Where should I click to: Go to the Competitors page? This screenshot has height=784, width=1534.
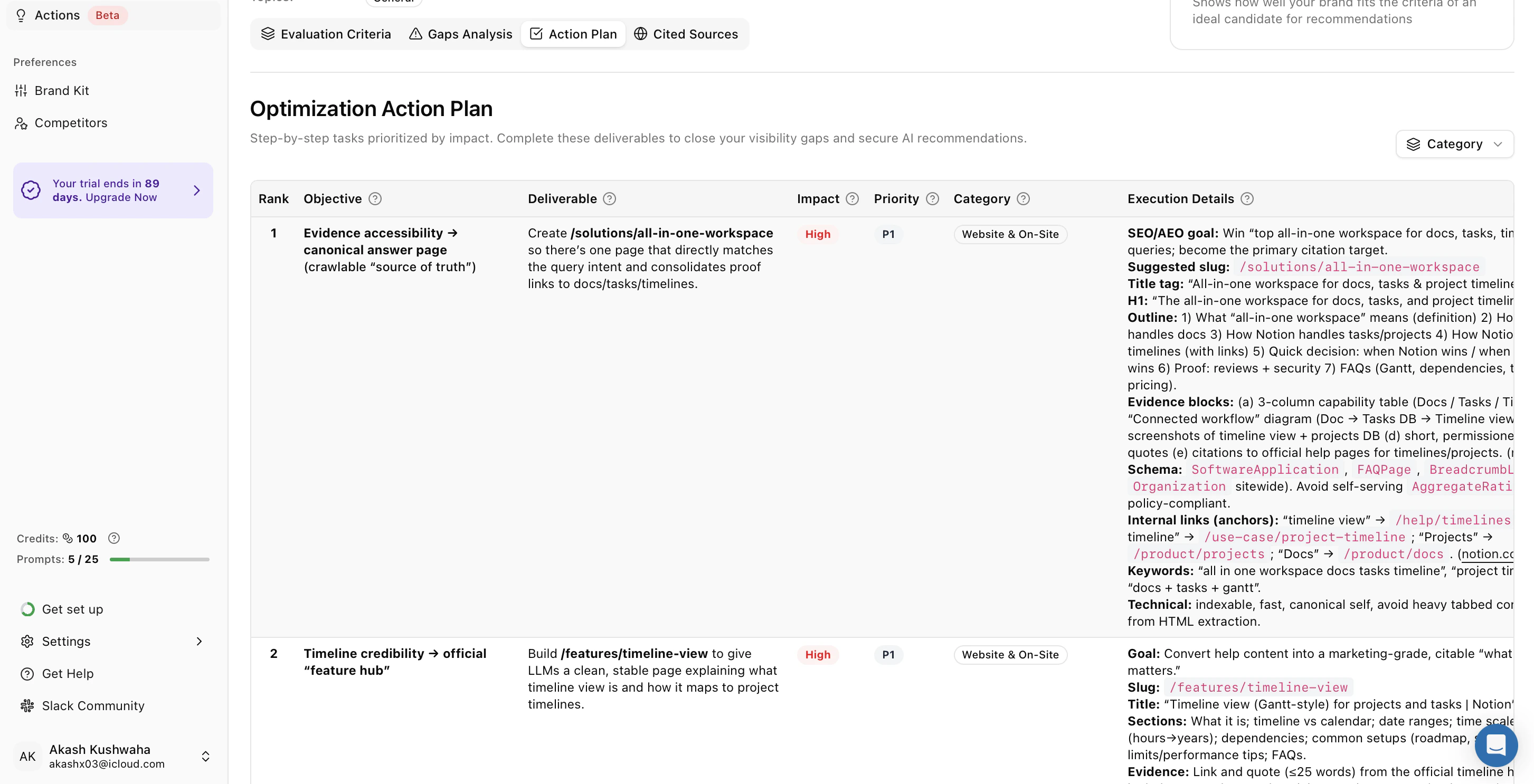pyautogui.click(x=70, y=122)
